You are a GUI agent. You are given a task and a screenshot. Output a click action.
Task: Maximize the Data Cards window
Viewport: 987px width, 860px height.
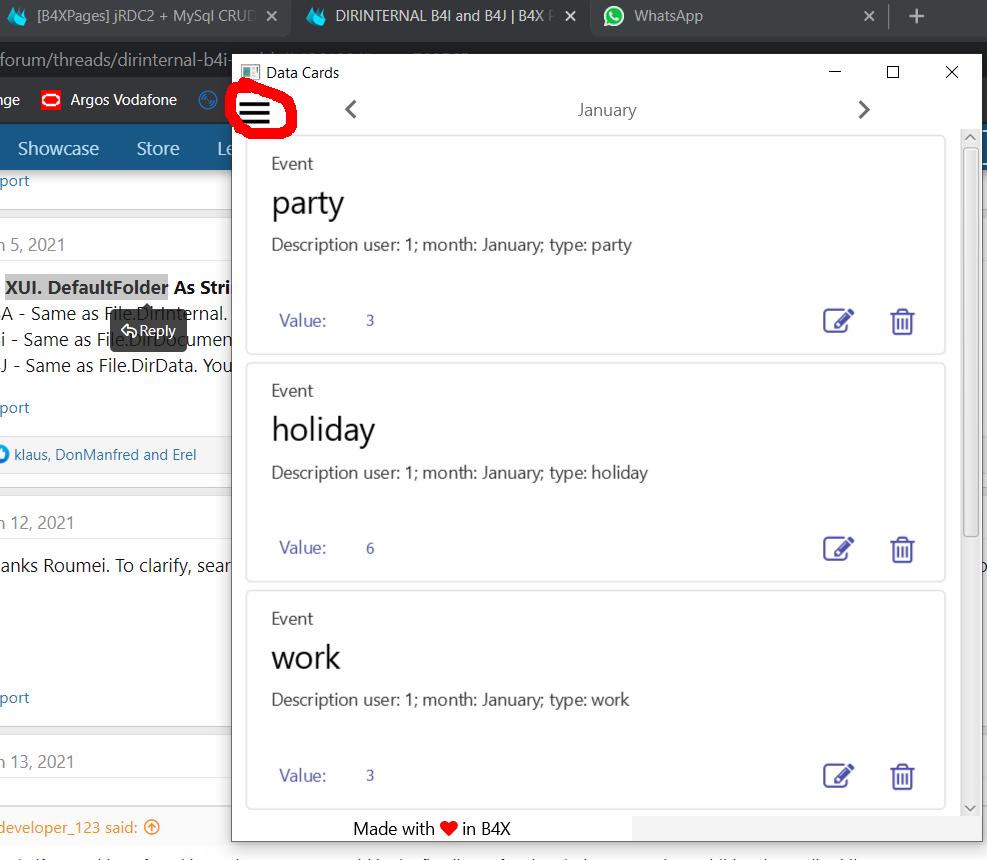[x=893, y=72]
